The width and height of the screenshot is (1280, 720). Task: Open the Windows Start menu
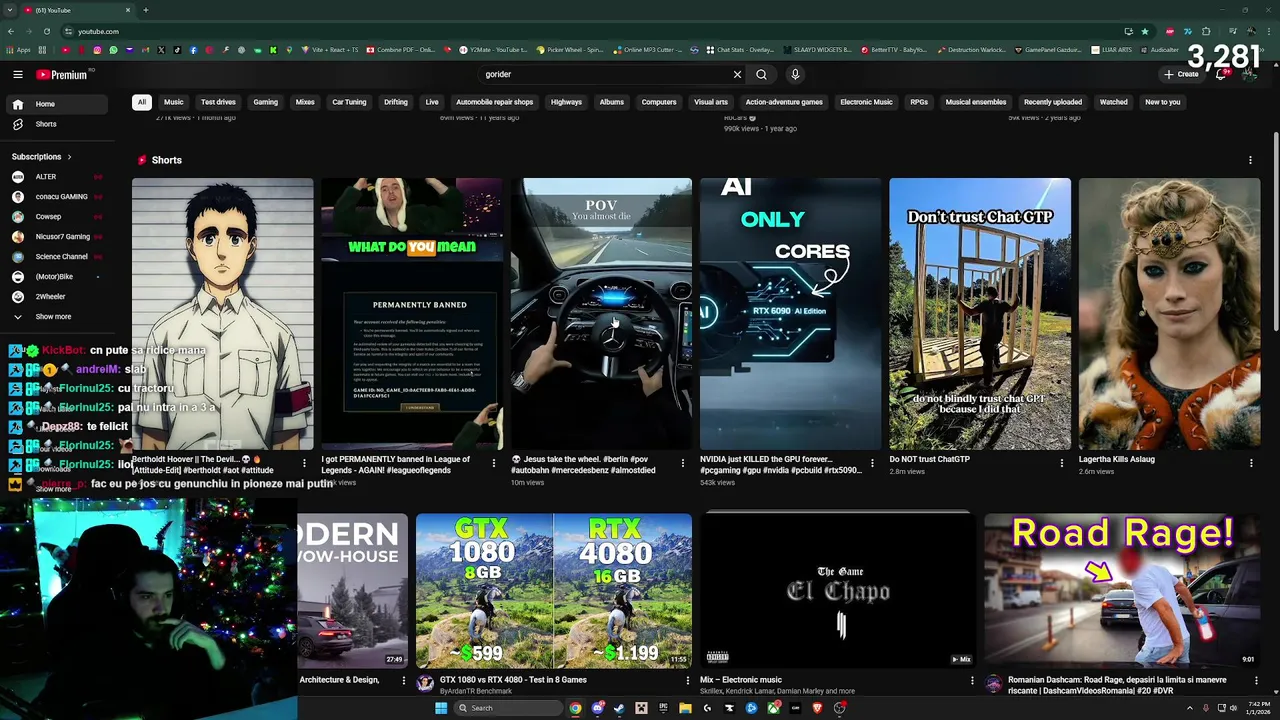(441, 708)
